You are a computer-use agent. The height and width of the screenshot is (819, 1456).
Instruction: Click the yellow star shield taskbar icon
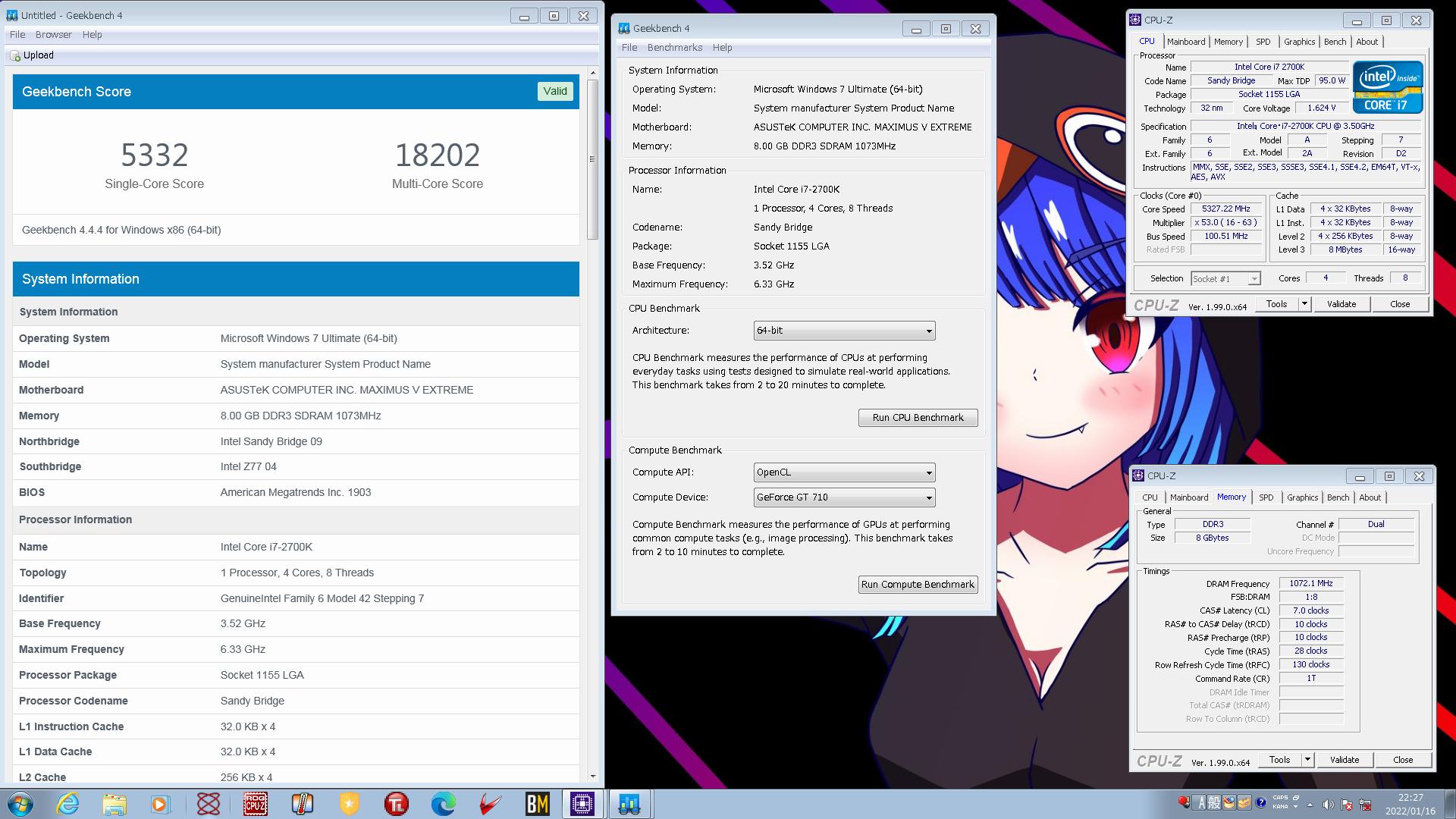(349, 804)
